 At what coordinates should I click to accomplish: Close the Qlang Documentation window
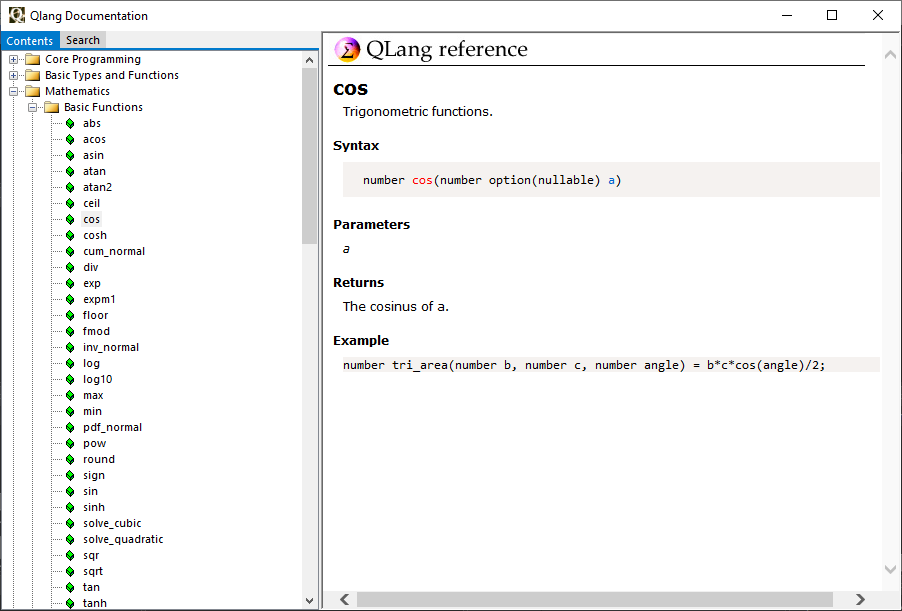click(878, 16)
